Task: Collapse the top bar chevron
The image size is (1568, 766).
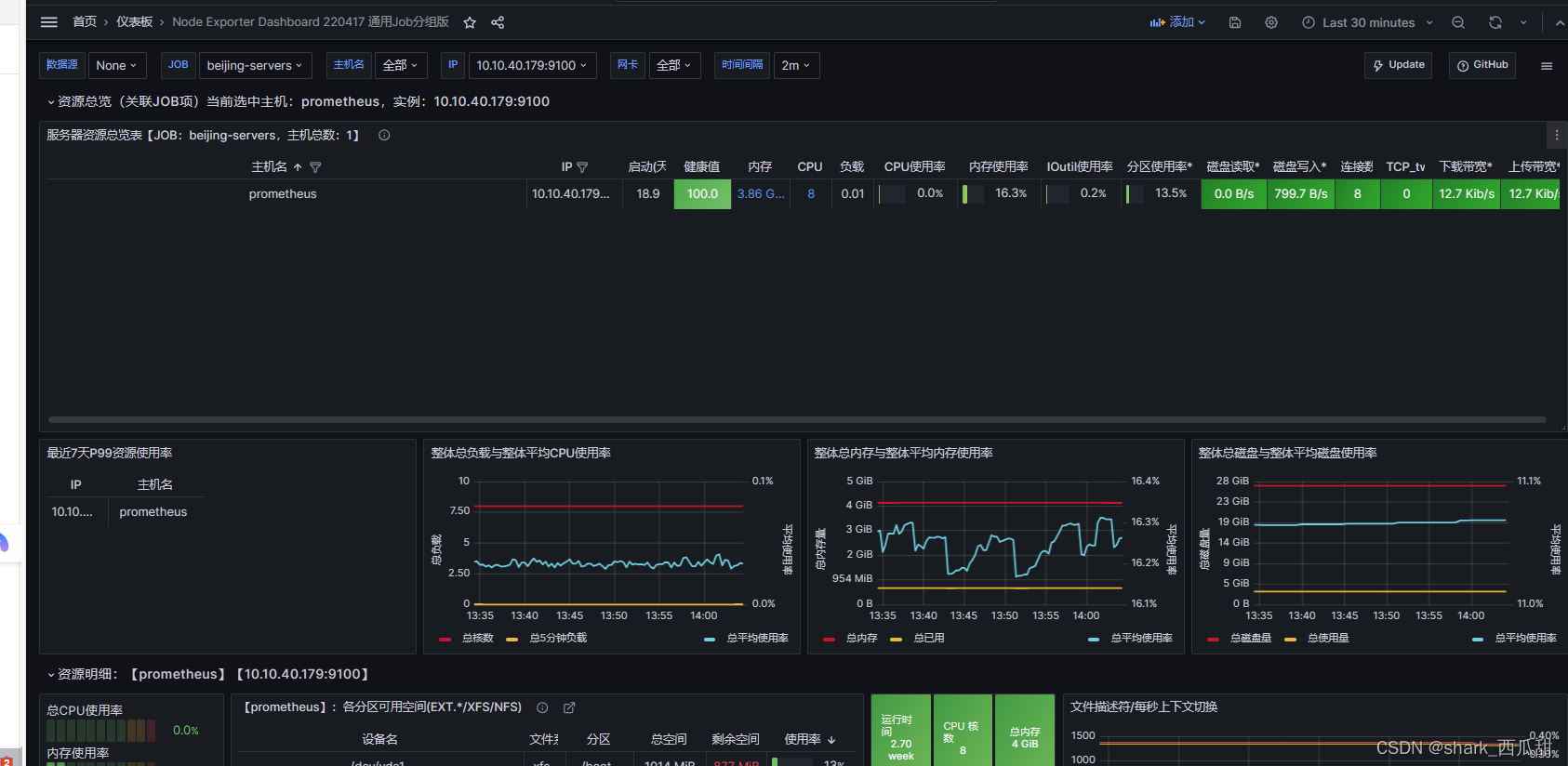Action: (1560, 22)
